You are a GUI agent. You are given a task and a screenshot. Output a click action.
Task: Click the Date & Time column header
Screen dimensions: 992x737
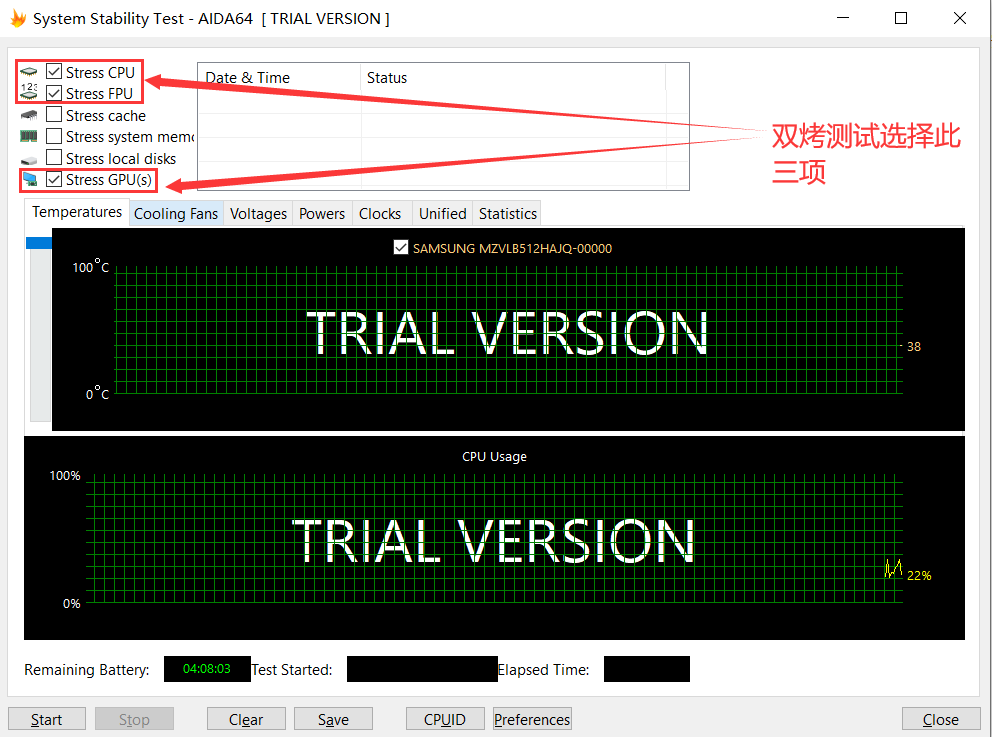[279, 78]
